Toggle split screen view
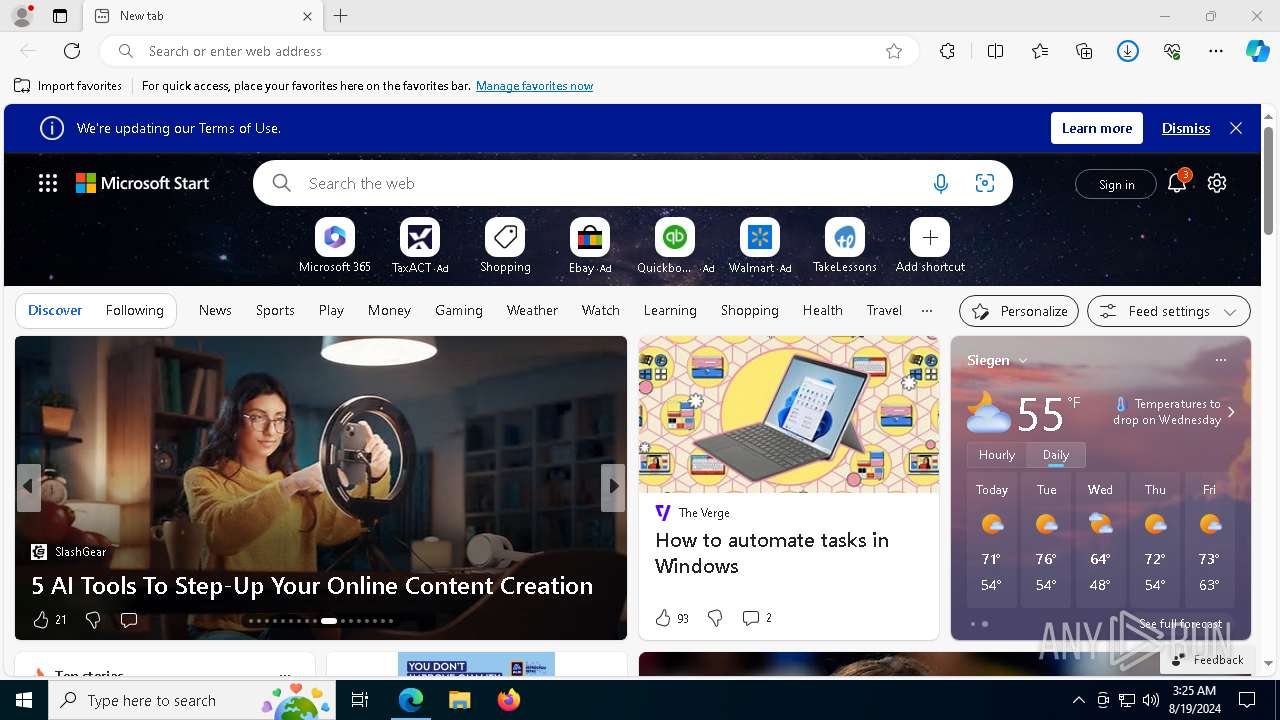The image size is (1280, 720). tap(995, 51)
